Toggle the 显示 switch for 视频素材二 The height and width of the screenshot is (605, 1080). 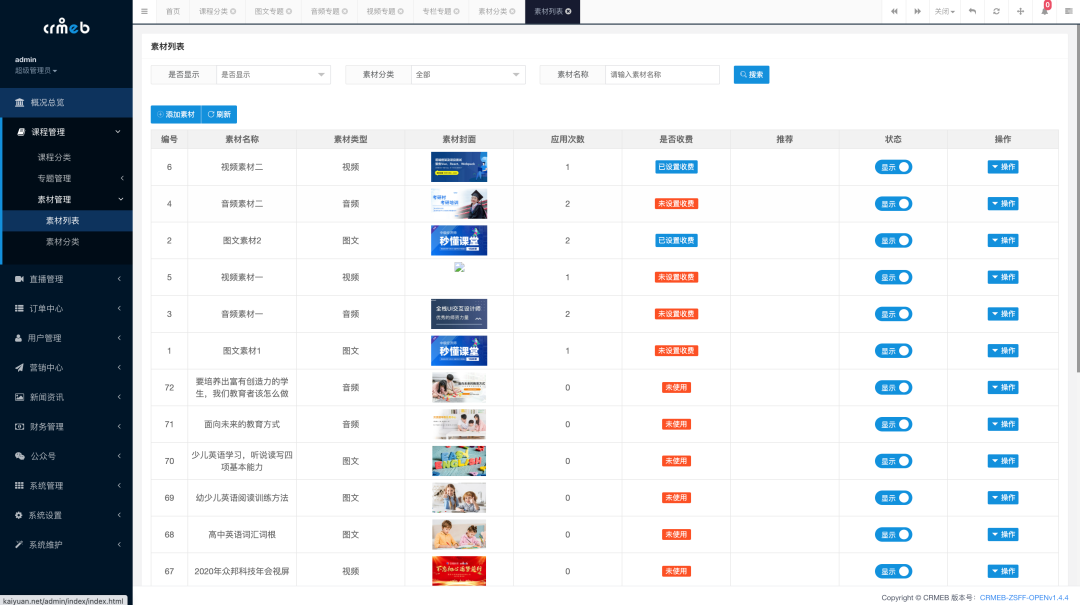[x=893, y=166]
